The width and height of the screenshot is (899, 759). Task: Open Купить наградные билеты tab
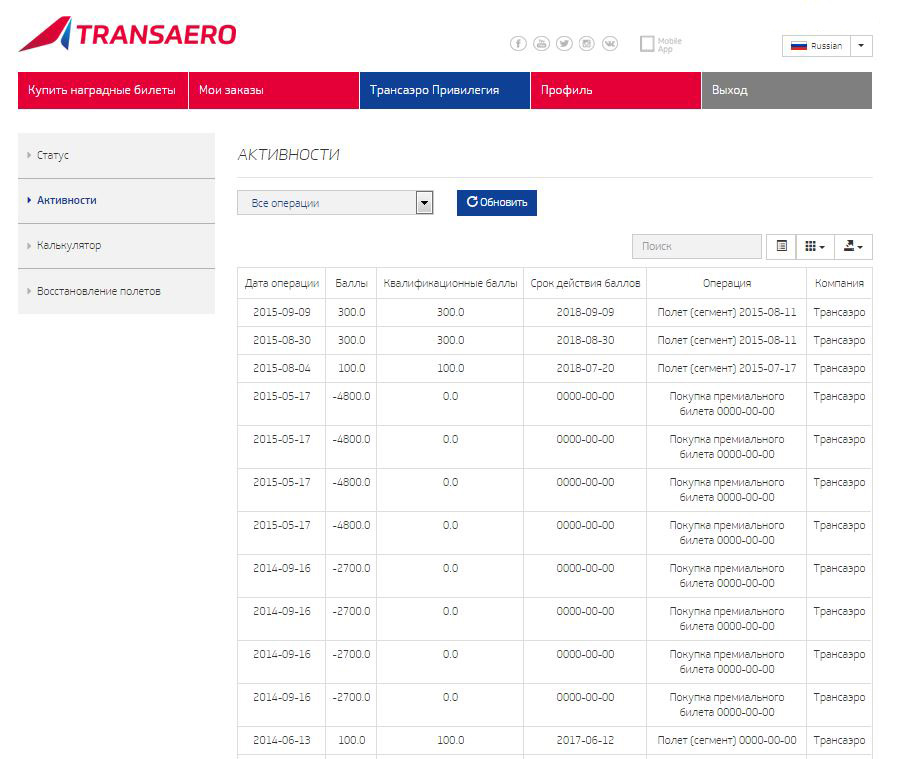coord(103,90)
